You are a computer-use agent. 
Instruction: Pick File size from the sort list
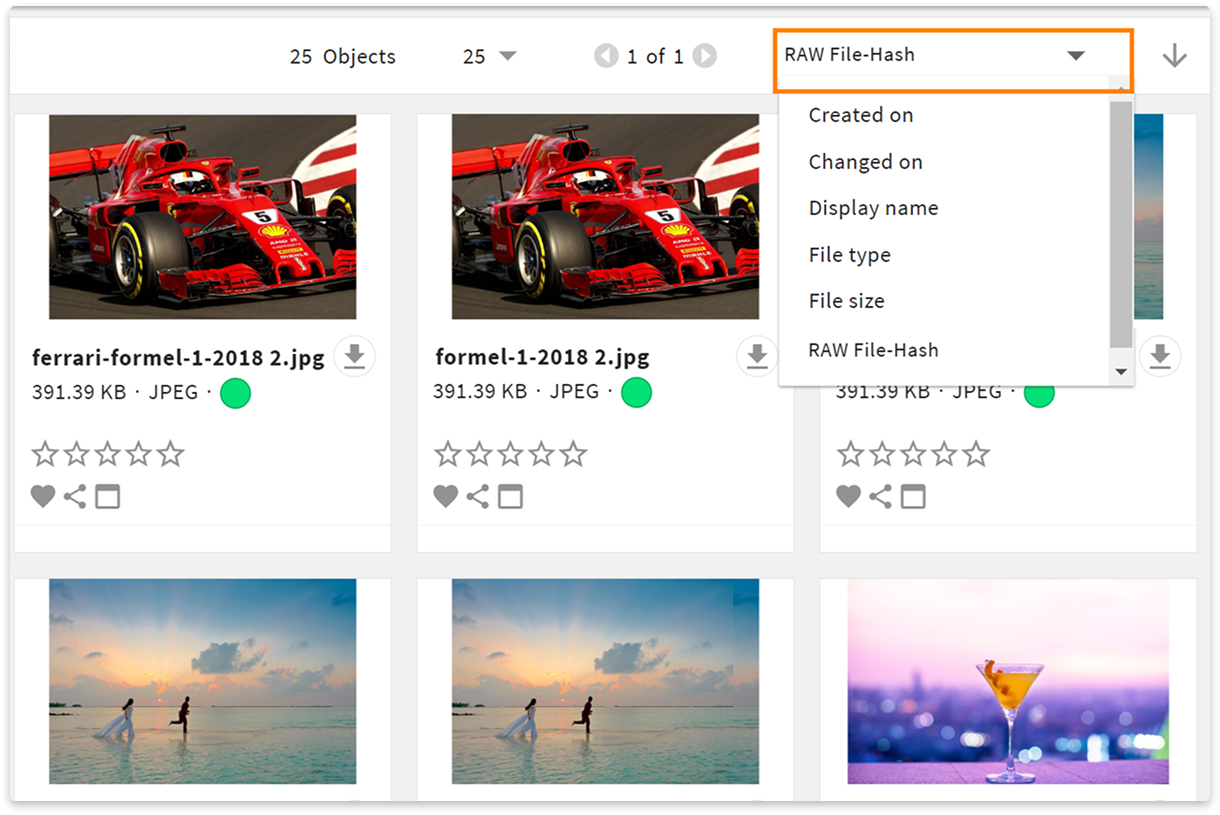pos(847,301)
